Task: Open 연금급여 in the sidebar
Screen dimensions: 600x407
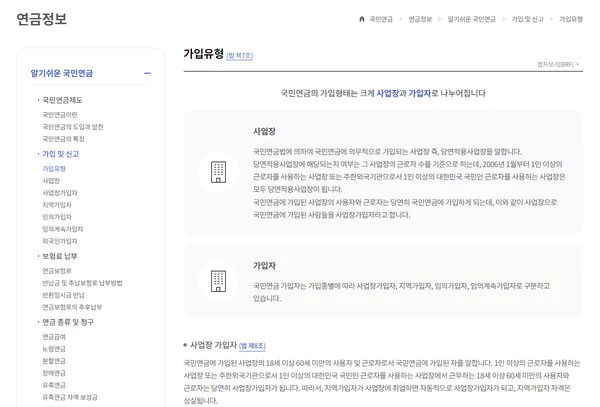Action: [54, 337]
